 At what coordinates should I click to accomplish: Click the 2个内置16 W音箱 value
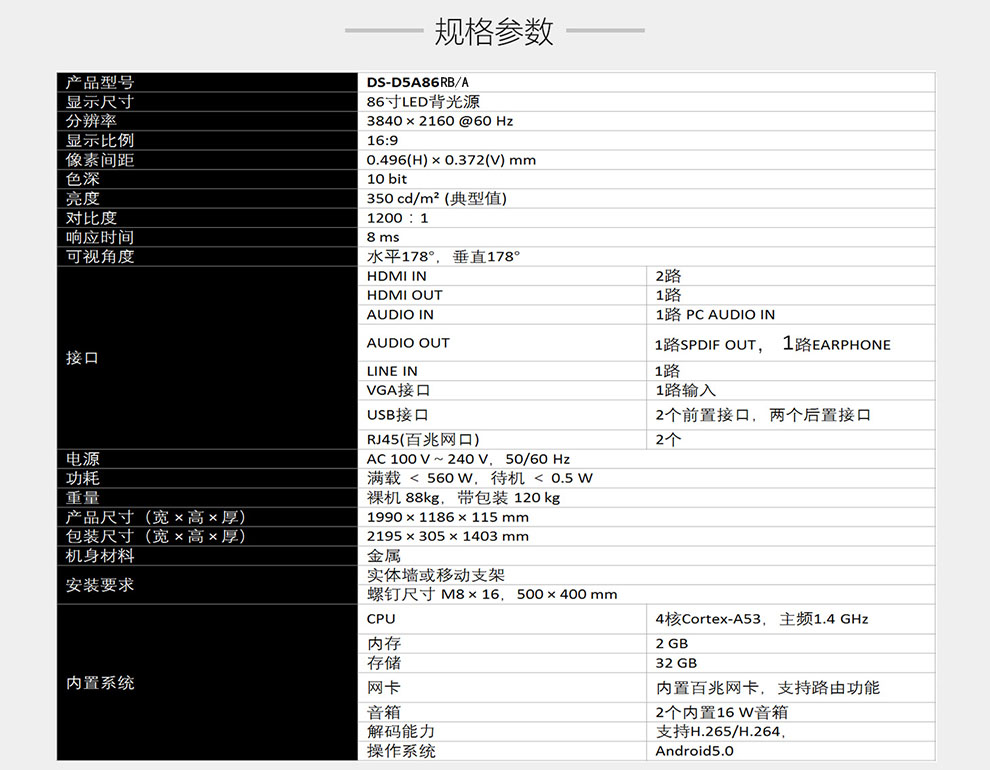722,713
